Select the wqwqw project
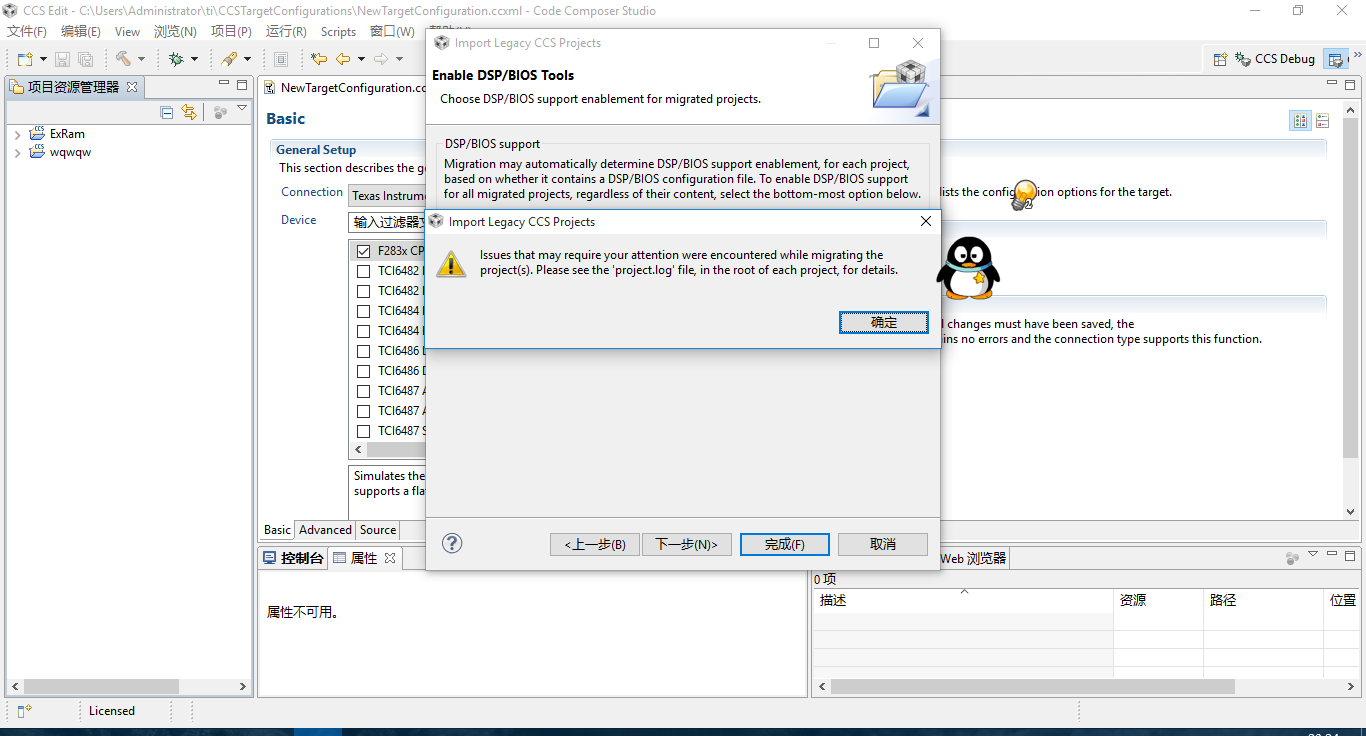1366x736 pixels. (70, 153)
